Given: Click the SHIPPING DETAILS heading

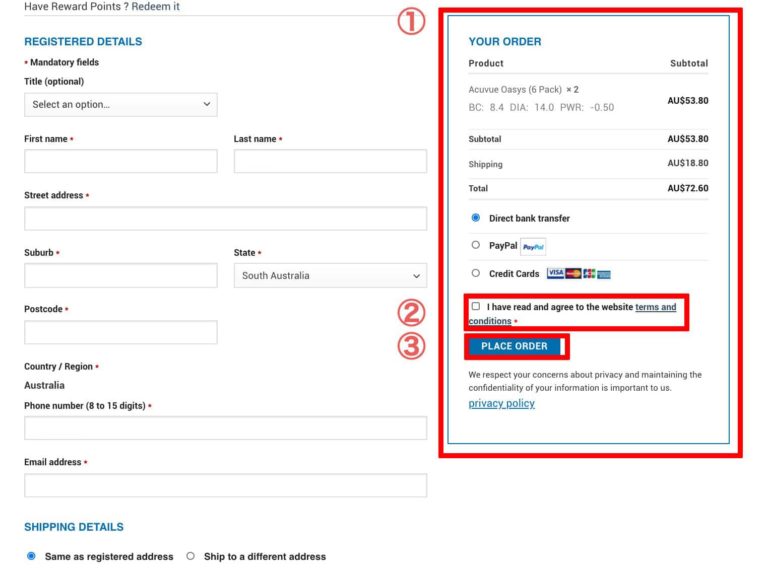Looking at the screenshot, I should pos(74,527).
